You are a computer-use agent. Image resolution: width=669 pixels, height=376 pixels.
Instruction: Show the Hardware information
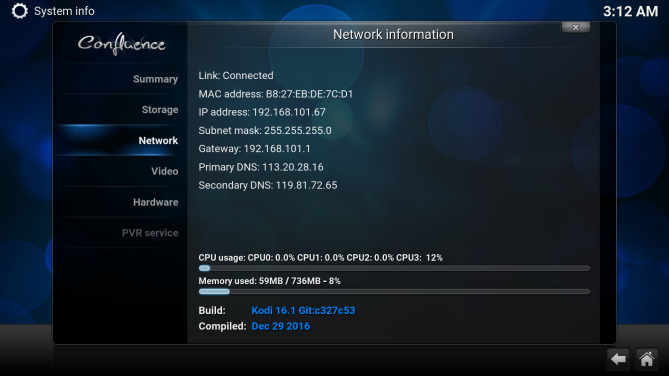[x=156, y=202]
